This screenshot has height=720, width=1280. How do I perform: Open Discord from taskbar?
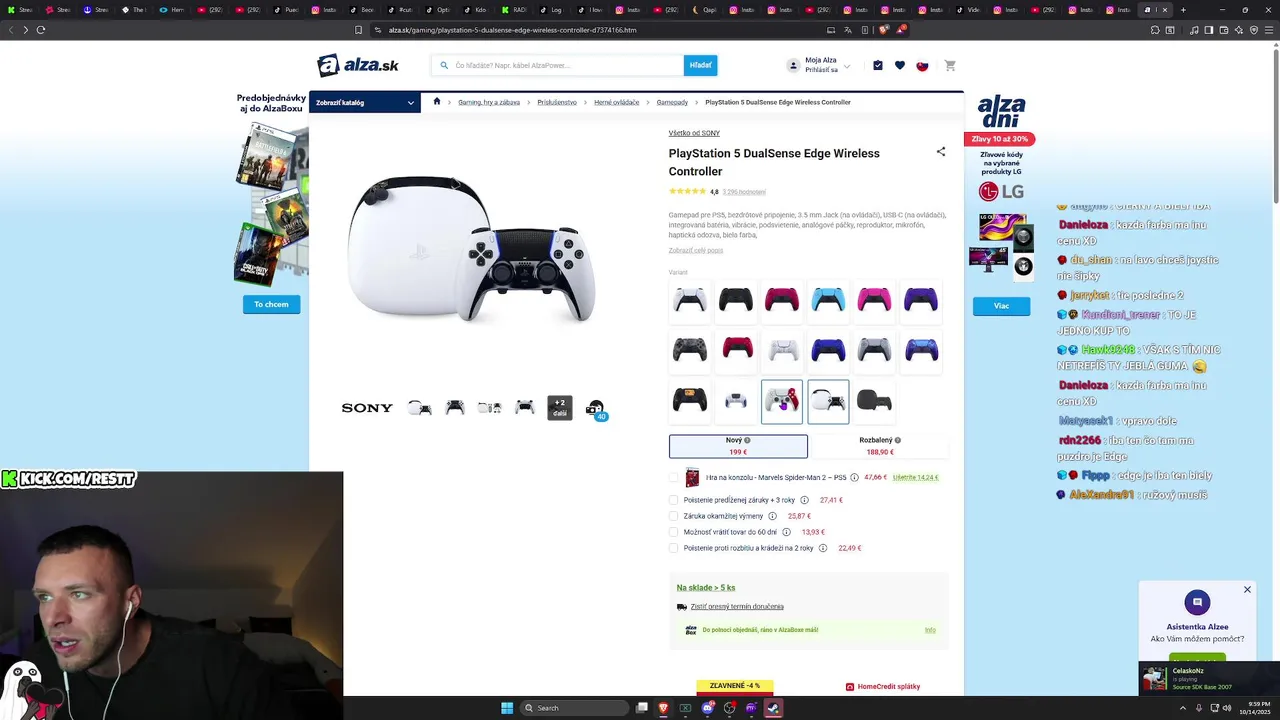point(707,708)
